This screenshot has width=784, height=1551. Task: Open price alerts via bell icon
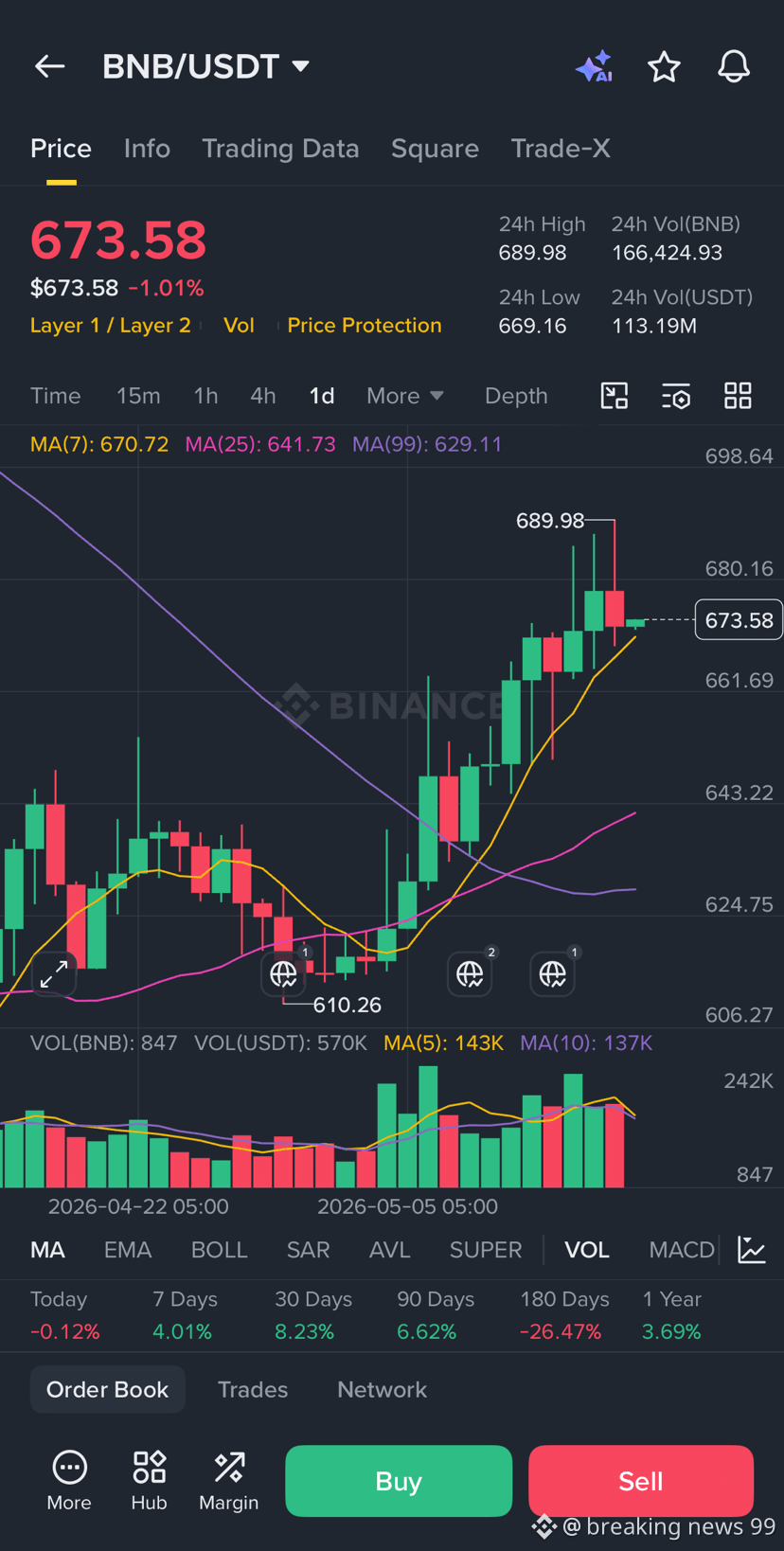(734, 66)
